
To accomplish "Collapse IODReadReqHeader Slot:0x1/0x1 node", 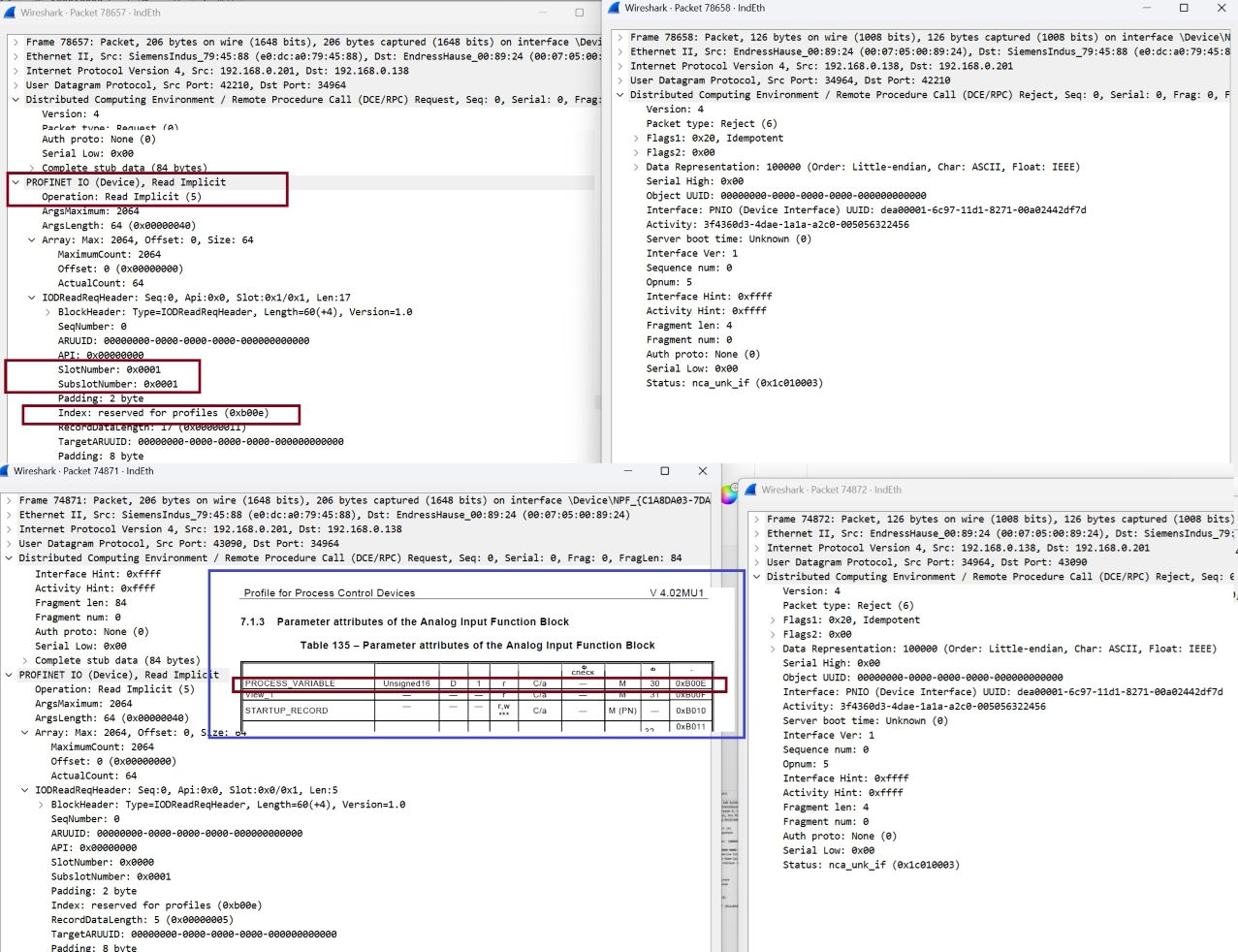I will click(31, 298).
